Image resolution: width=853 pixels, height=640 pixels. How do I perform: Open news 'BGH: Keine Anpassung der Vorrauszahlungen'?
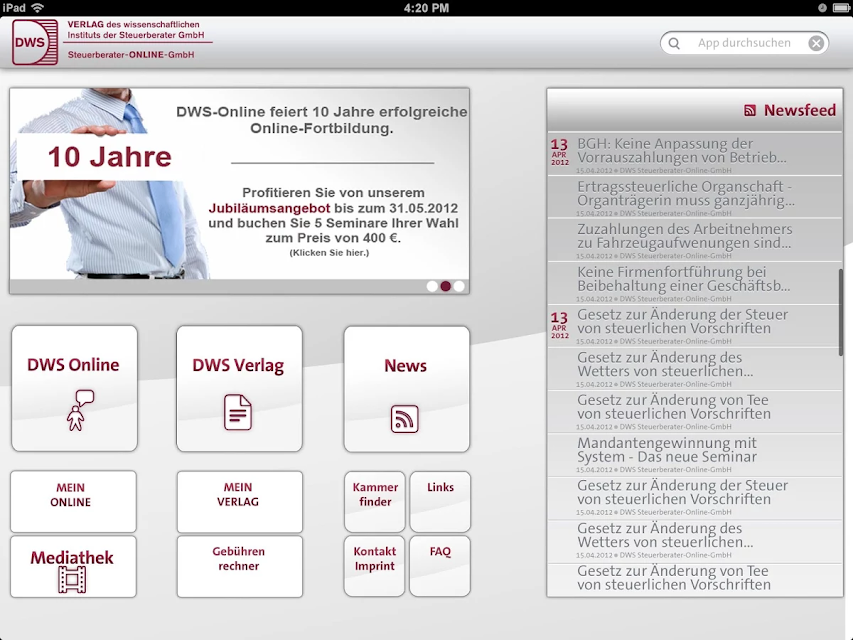coord(695,154)
